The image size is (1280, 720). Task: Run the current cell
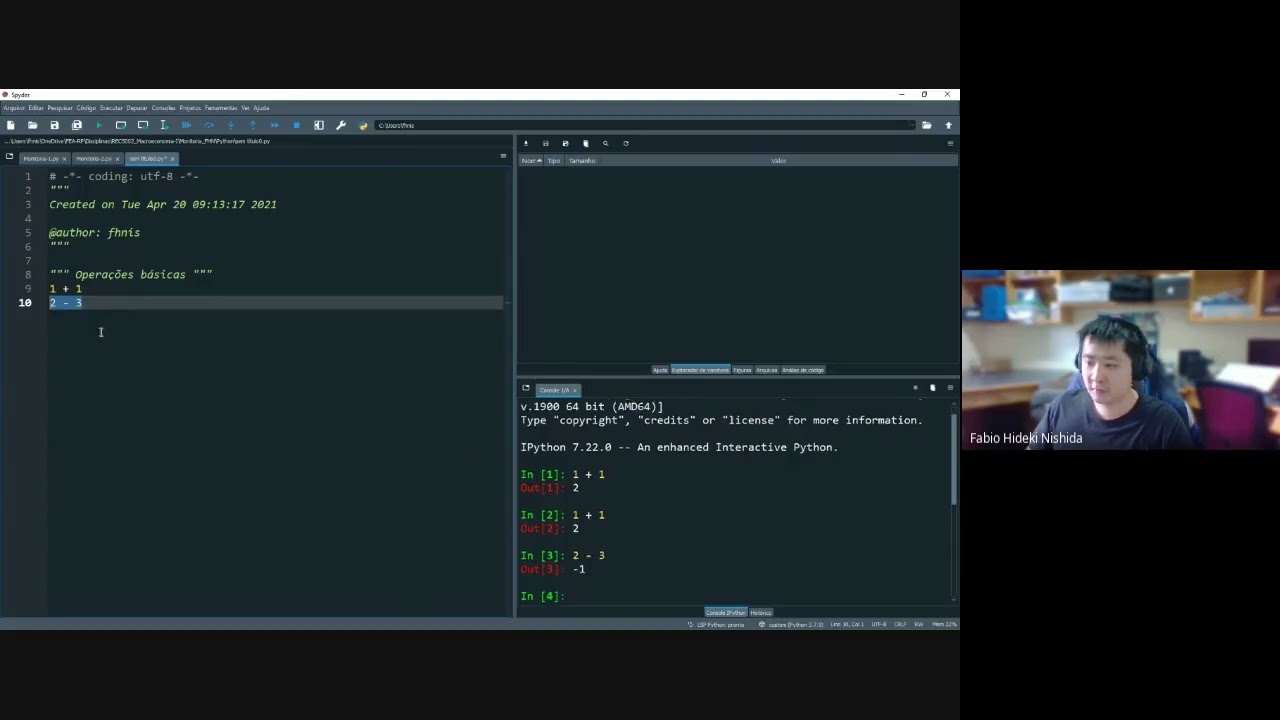click(x=121, y=125)
